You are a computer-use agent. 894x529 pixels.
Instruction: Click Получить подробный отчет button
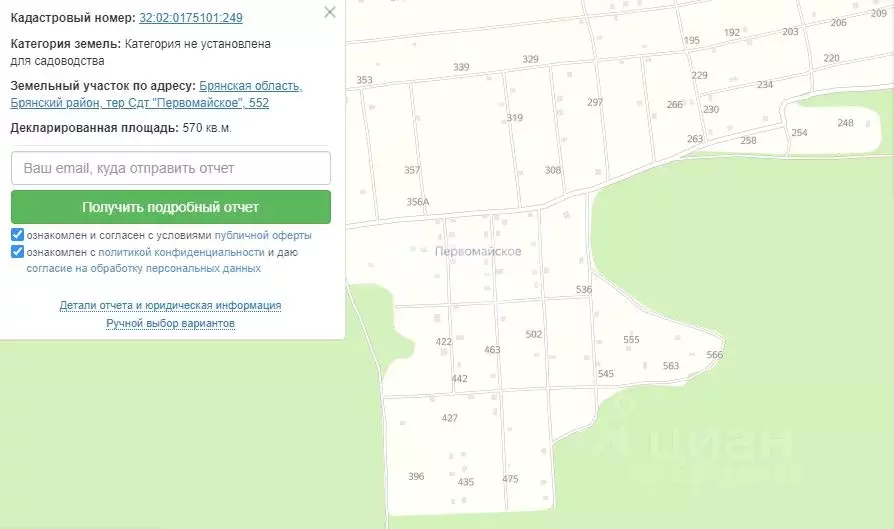(x=171, y=207)
